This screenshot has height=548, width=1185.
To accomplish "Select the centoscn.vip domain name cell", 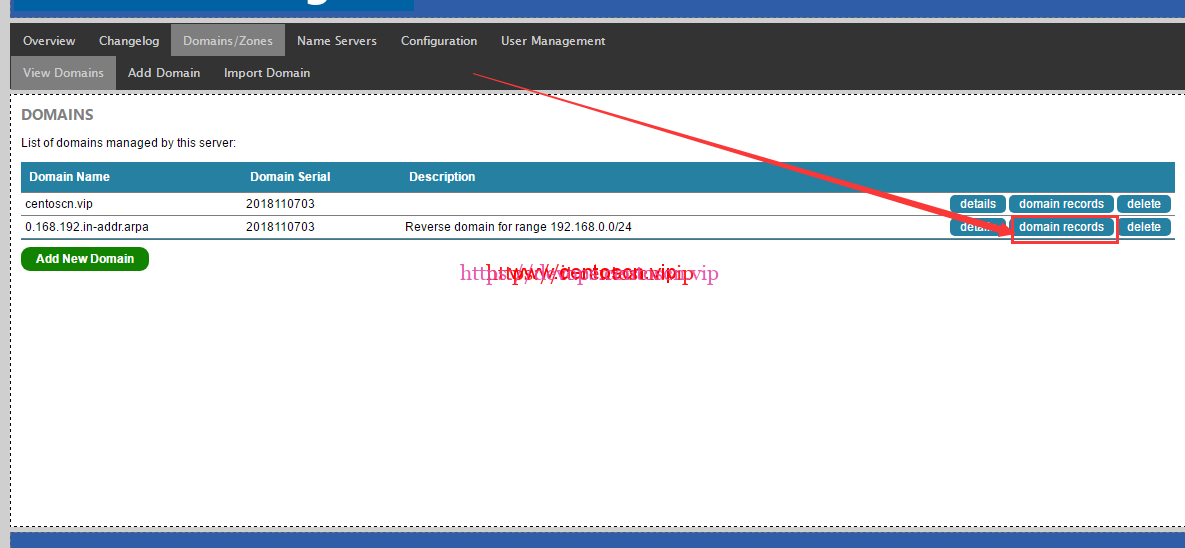I will click(59, 204).
